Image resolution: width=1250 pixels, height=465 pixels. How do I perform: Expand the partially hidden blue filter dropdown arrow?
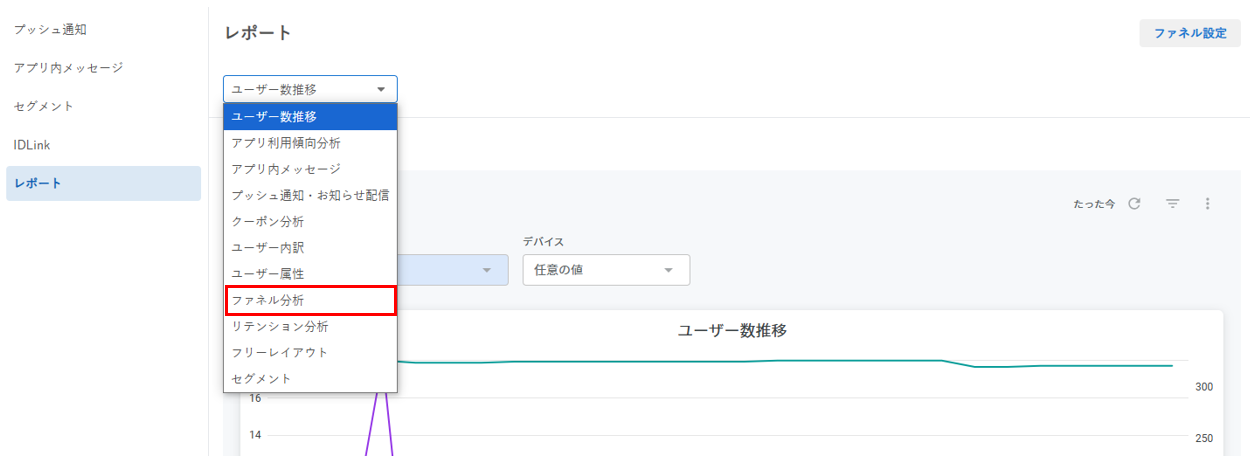[x=487, y=270]
